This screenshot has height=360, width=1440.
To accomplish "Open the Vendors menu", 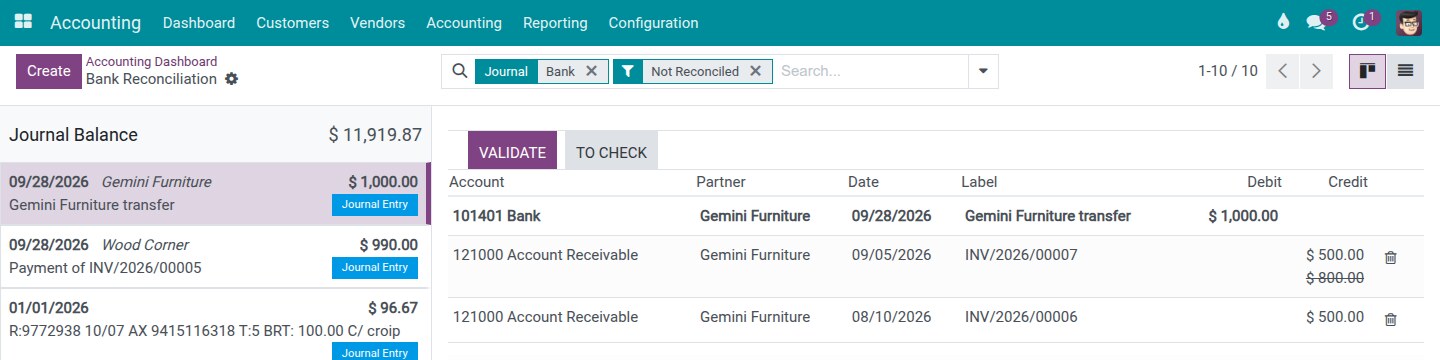I will point(377,22).
